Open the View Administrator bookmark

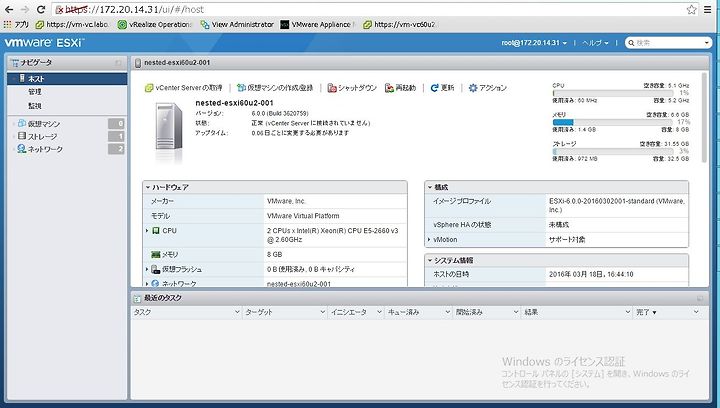[x=237, y=24]
